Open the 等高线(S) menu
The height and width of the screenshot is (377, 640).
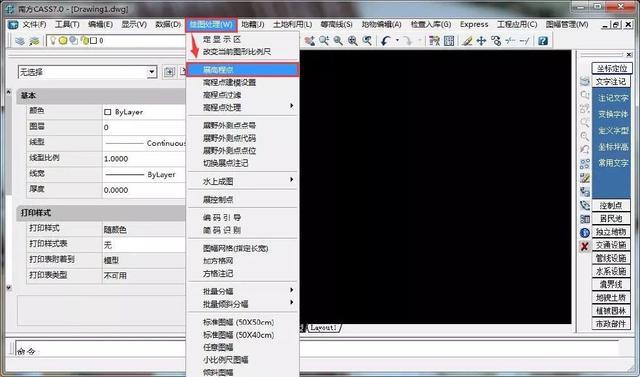[x=336, y=24]
